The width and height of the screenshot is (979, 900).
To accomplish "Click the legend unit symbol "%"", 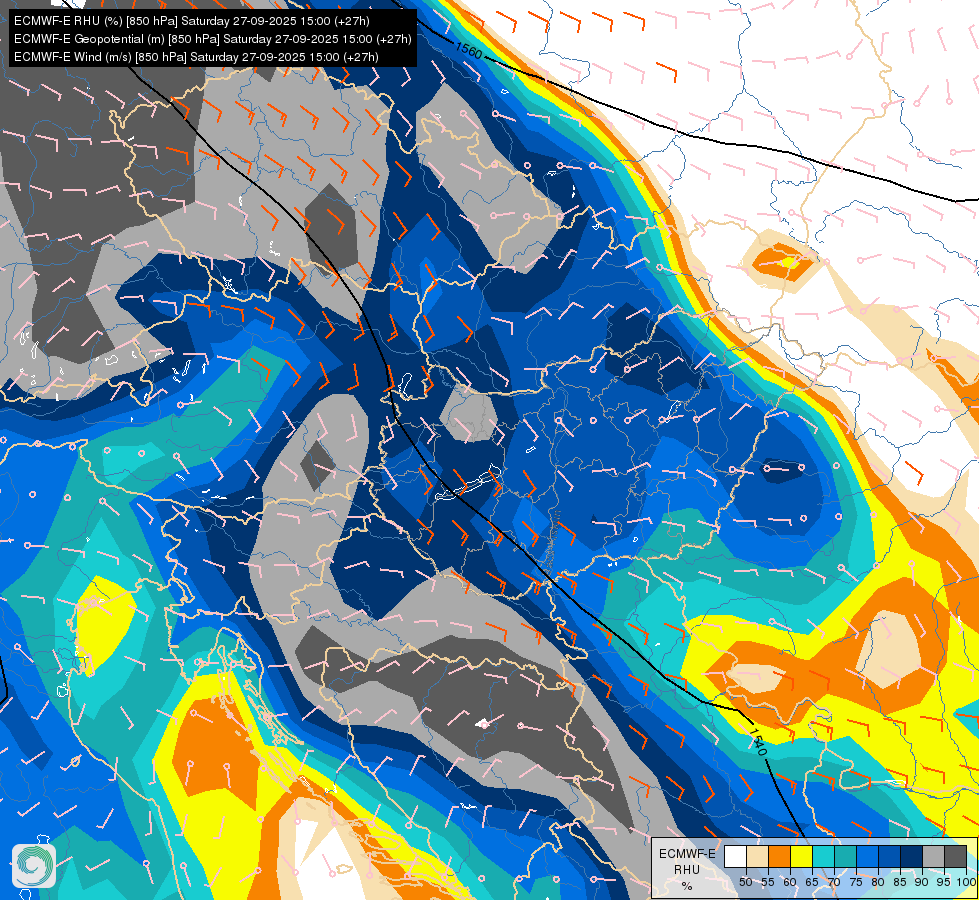I will pyautogui.click(x=687, y=886).
